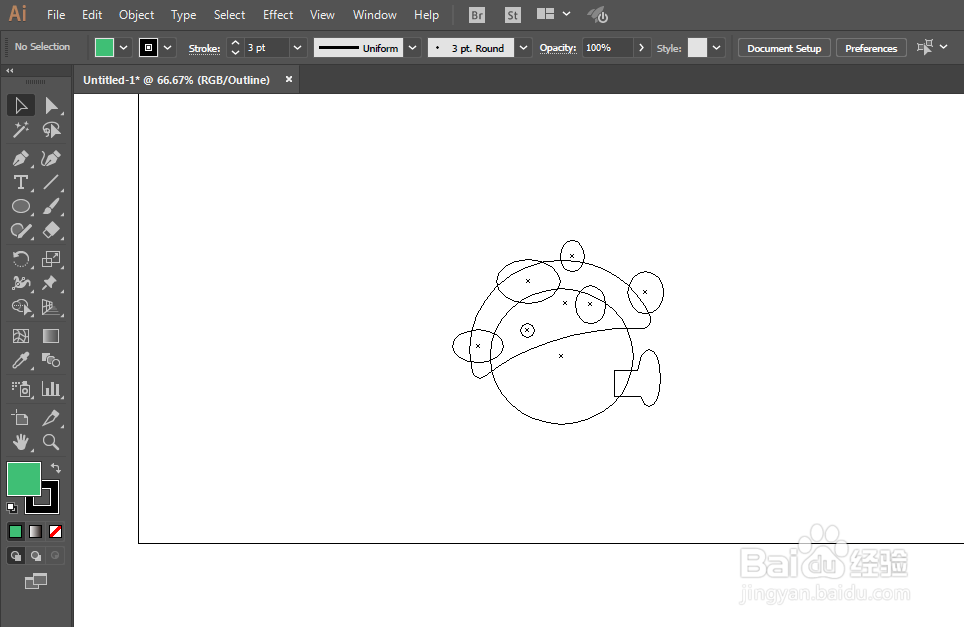Pick the Gradient tool

pos(52,336)
